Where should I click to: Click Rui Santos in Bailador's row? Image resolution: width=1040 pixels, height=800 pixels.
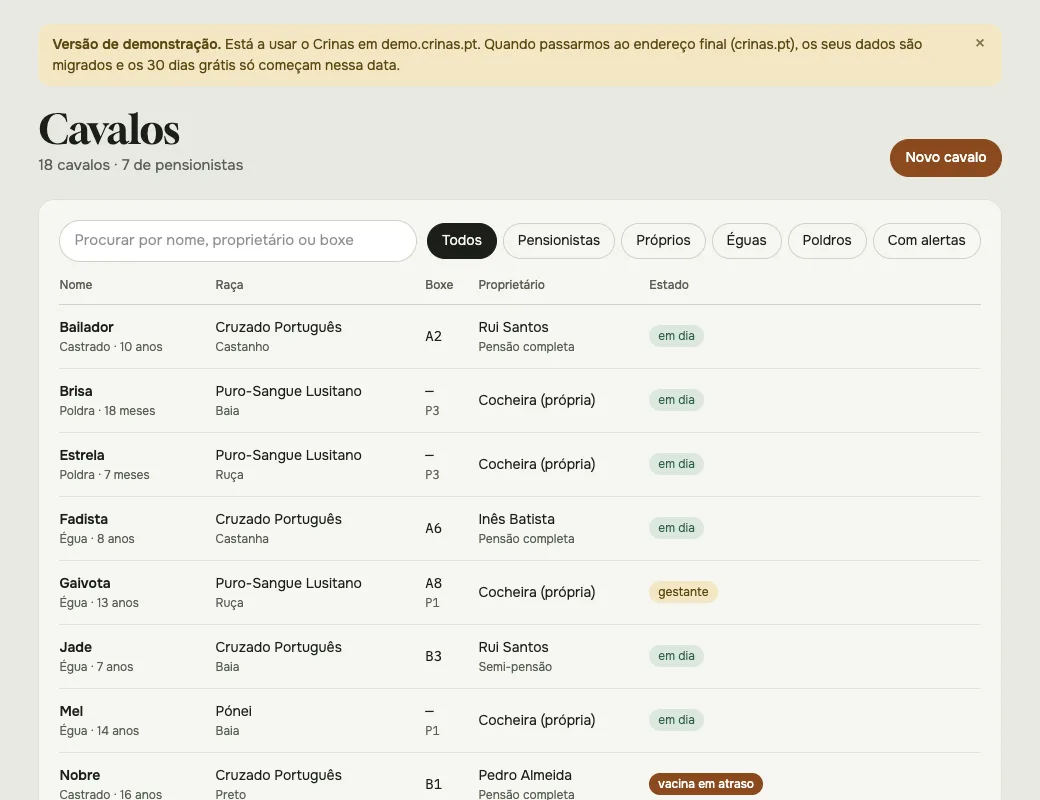pyautogui.click(x=513, y=327)
